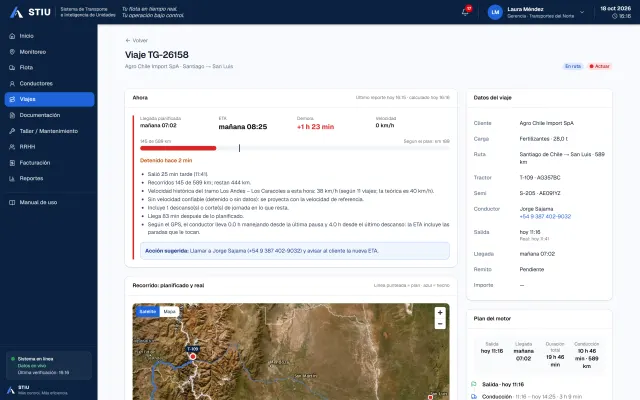Click the Sistema en línea status card

(49, 365)
